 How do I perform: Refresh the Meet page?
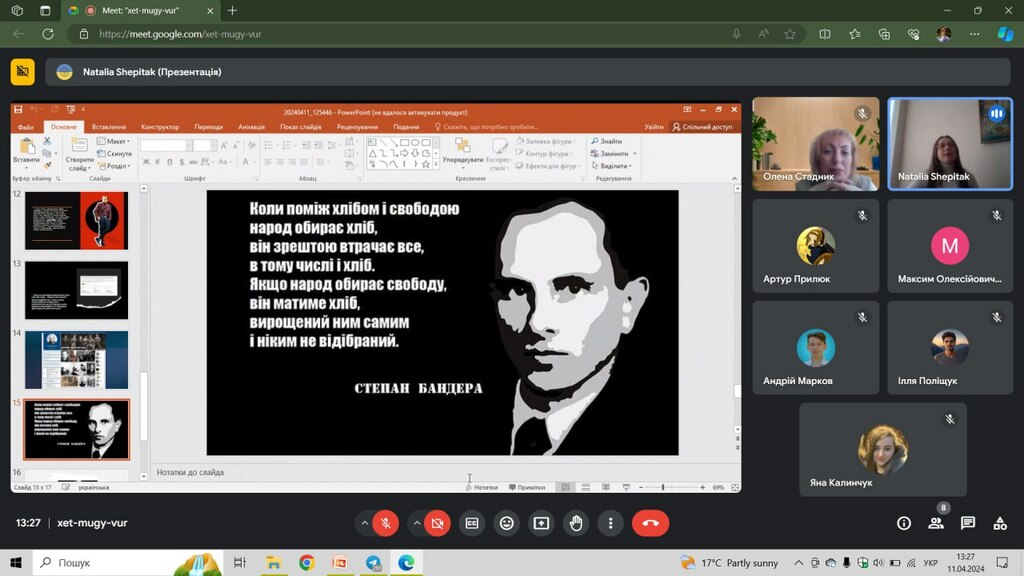[x=48, y=34]
